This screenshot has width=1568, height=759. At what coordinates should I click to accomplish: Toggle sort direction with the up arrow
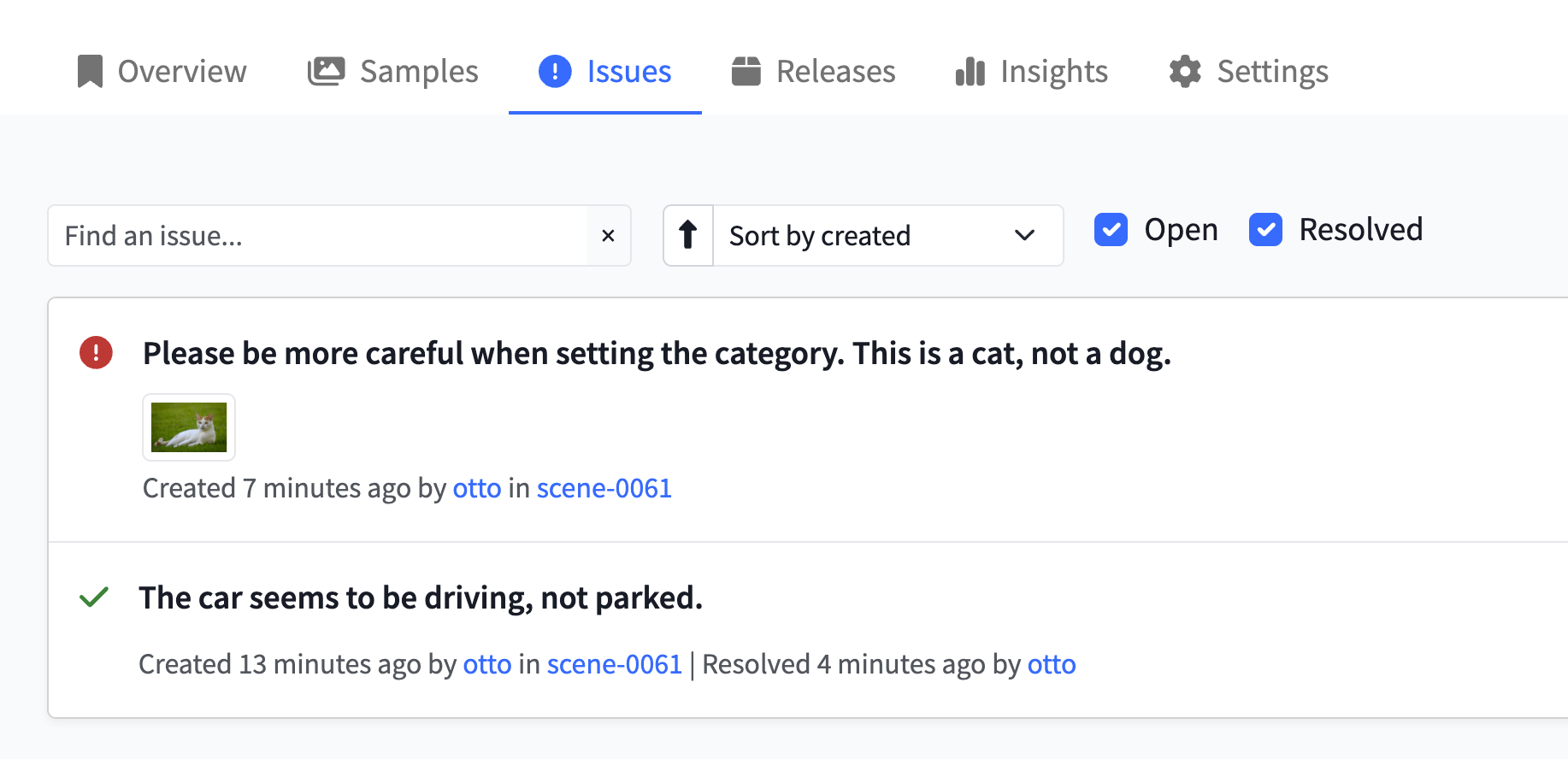688,235
